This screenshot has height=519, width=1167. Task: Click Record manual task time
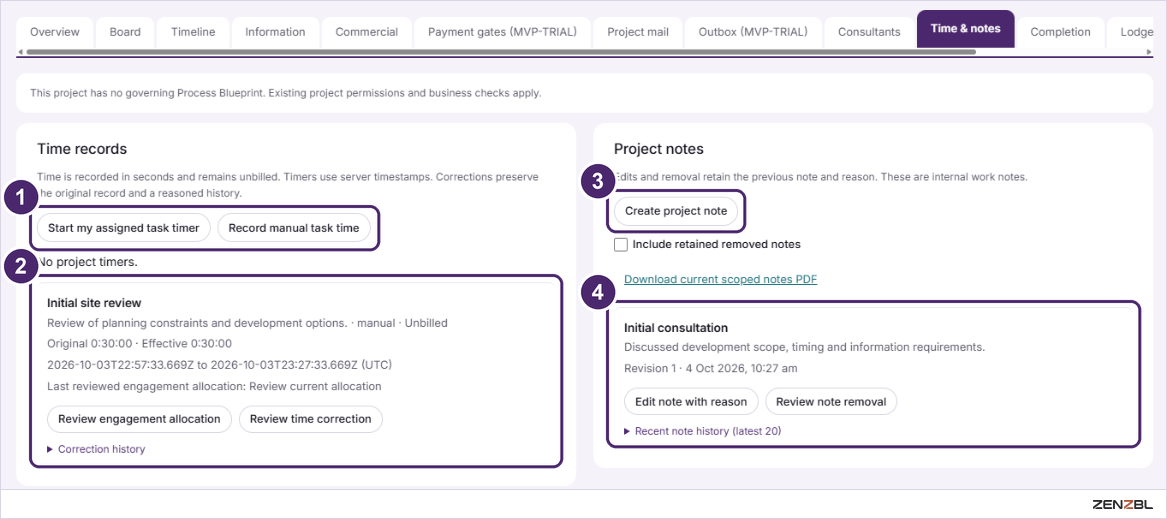(x=294, y=229)
